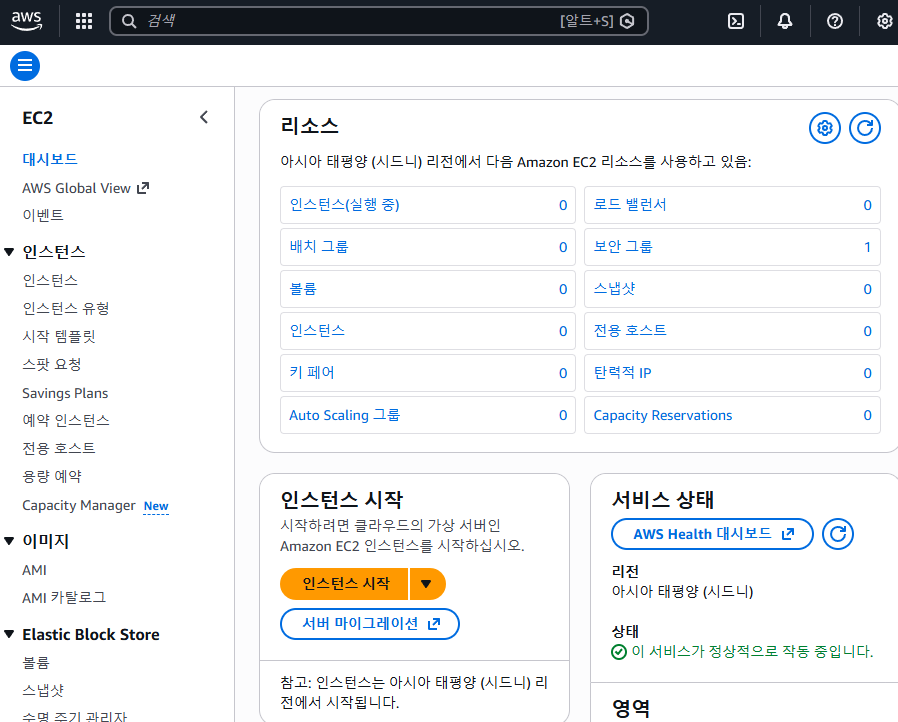Toggle the blue hamburger navigation button
This screenshot has width=898, height=722.
(x=25, y=66)
